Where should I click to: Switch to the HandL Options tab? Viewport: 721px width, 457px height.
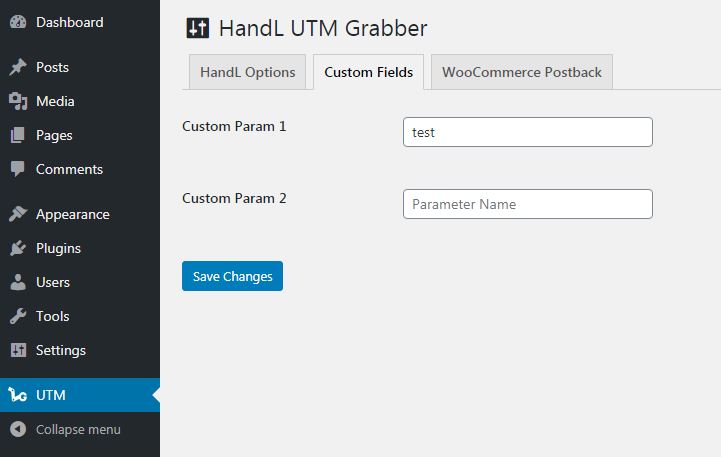(247, 72)
